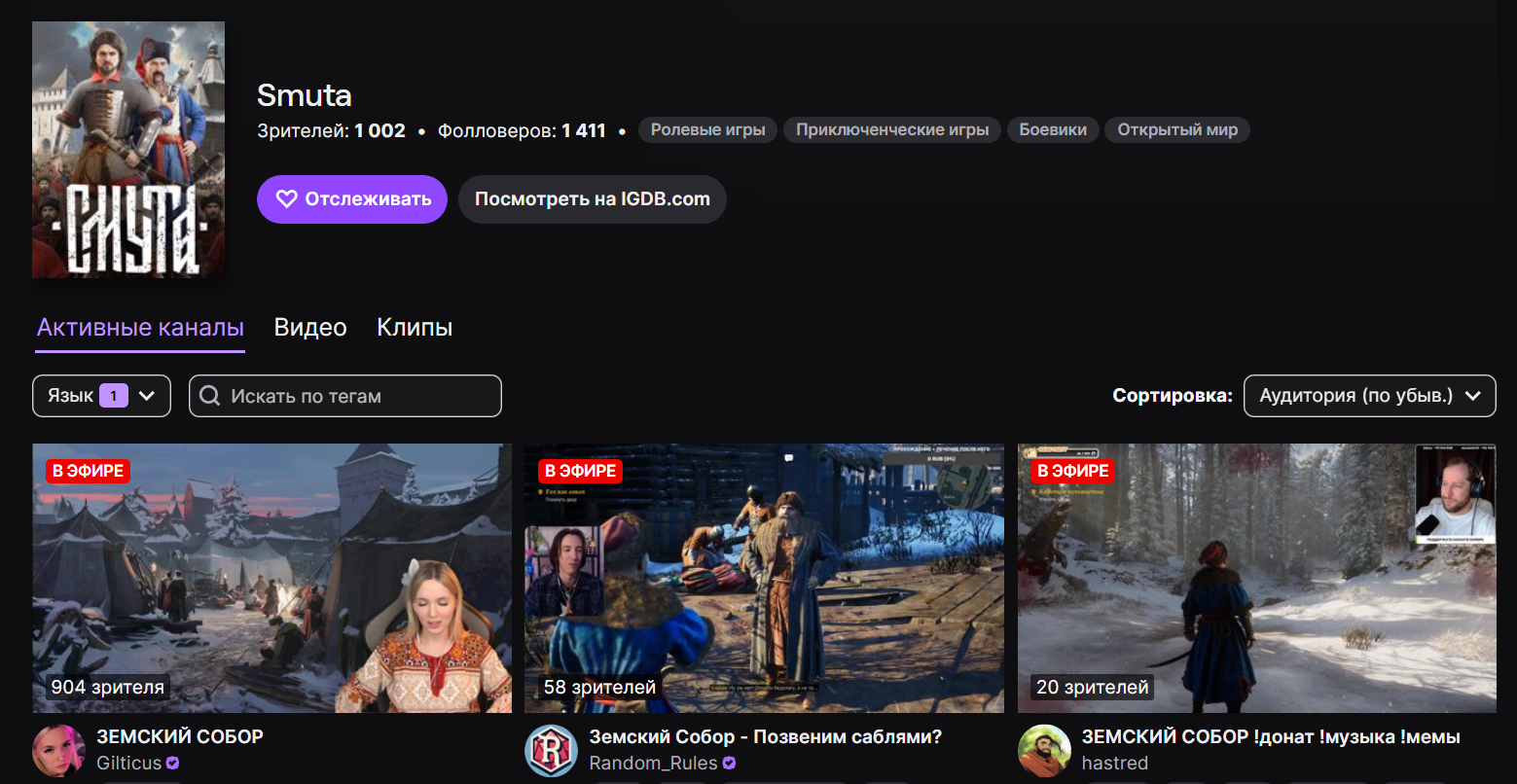The image size is (1517, 784).
Task: Open Random_Rules channel avatar
Action: click(551, 750)
